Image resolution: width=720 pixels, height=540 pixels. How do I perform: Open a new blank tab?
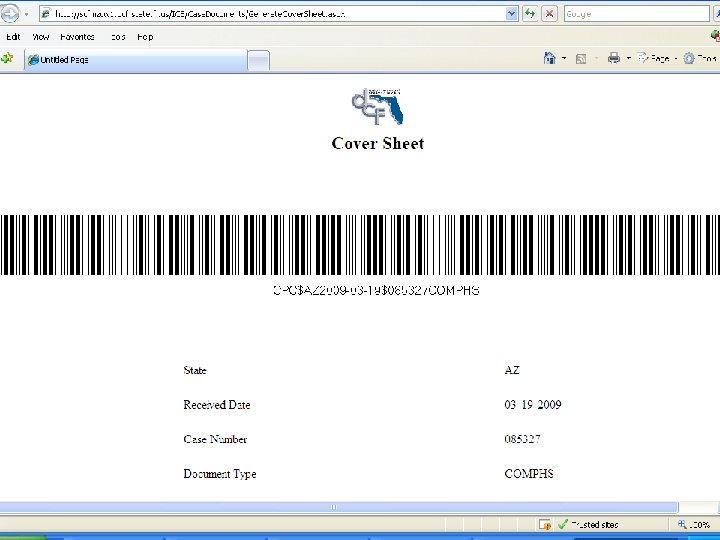click(x=259, y=60)
